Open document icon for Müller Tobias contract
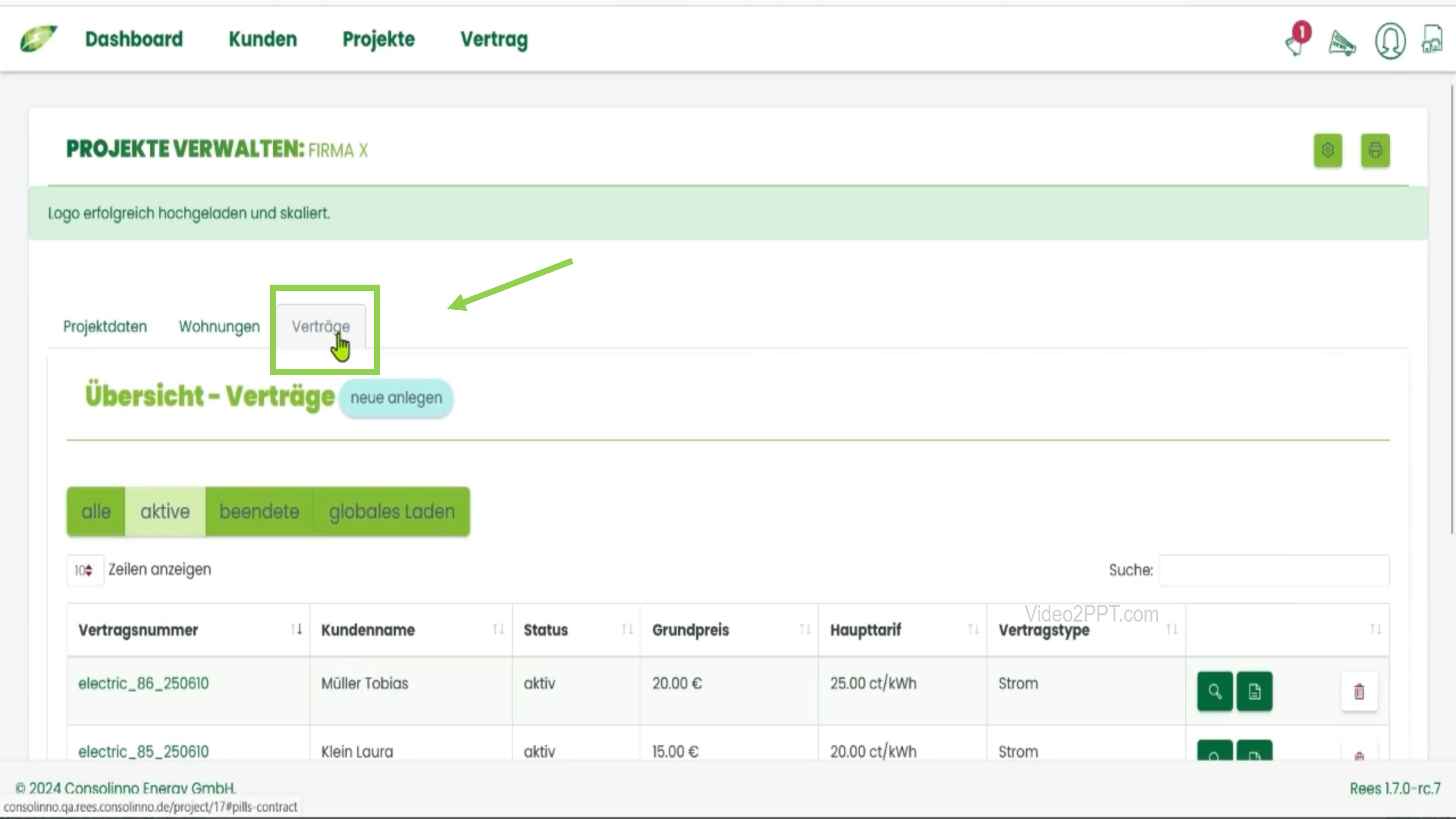The height and width of the screenshot is (819, 1456). tap(1254, 691)
